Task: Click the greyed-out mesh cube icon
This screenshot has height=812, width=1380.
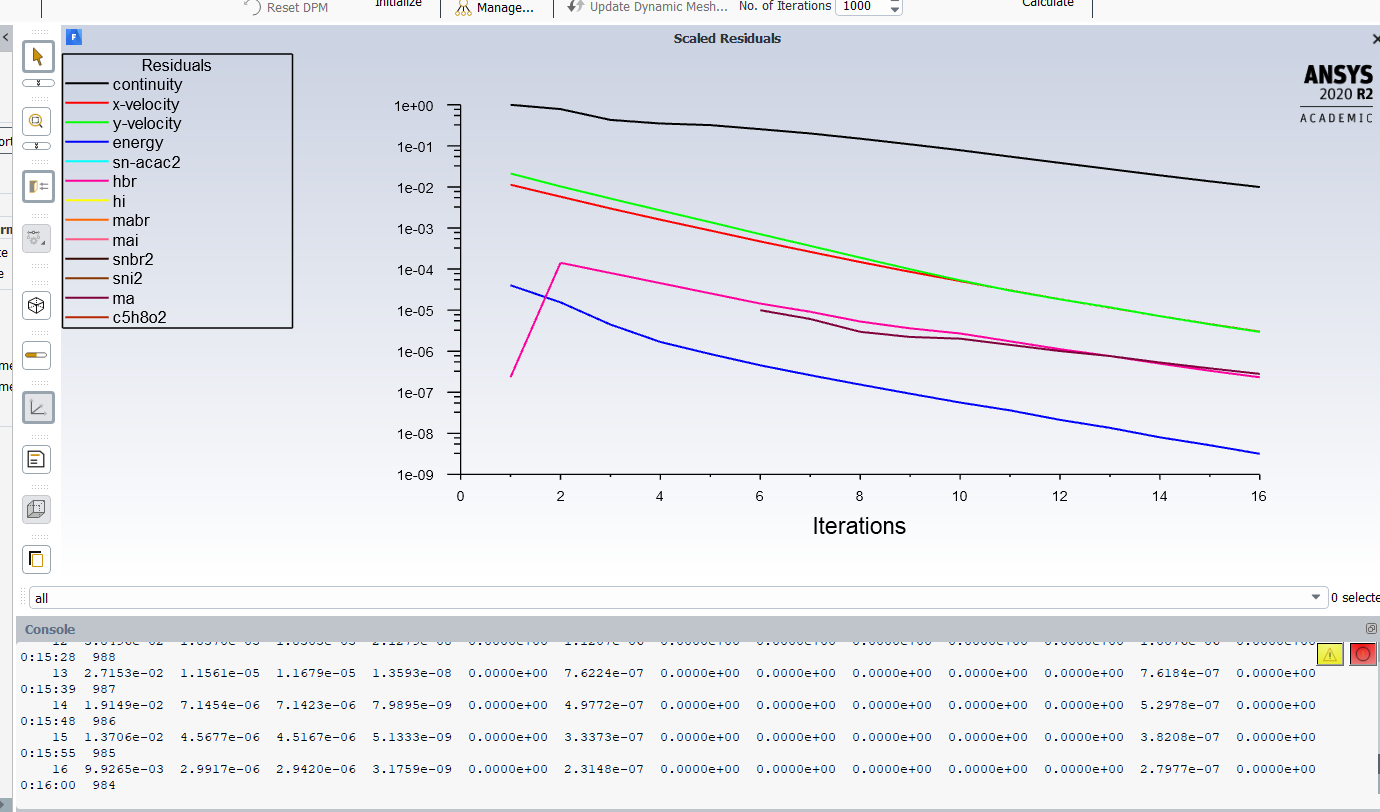Action: (36, 509)
